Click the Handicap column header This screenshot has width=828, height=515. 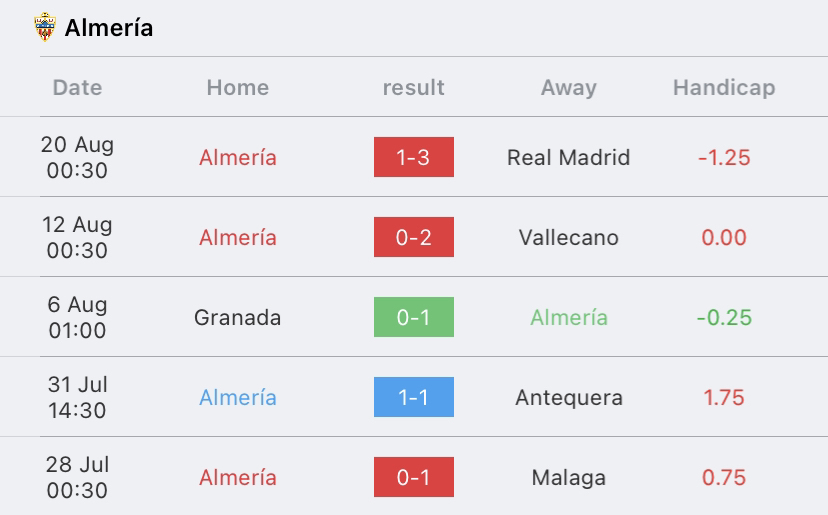pos(724,88)
